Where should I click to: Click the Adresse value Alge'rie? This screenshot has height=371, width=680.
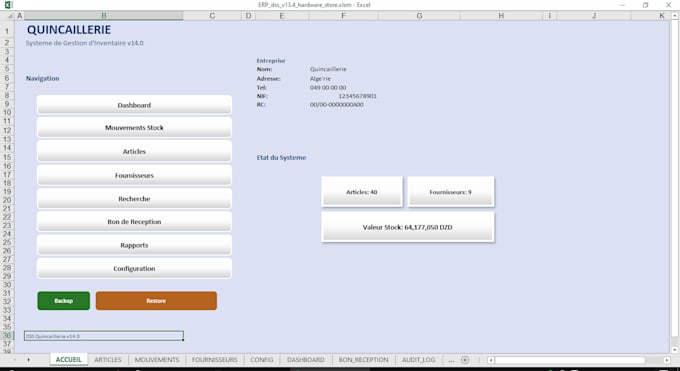point(320,79)
